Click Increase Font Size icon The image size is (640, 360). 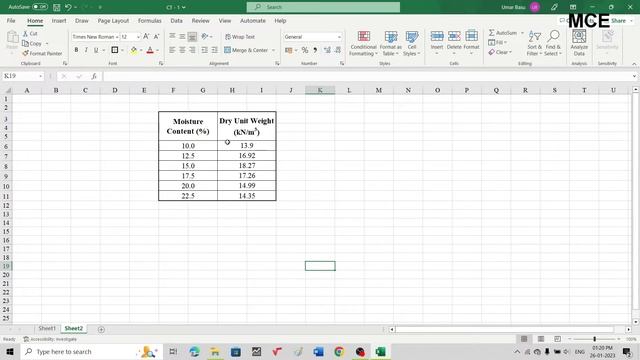[146, 37]
